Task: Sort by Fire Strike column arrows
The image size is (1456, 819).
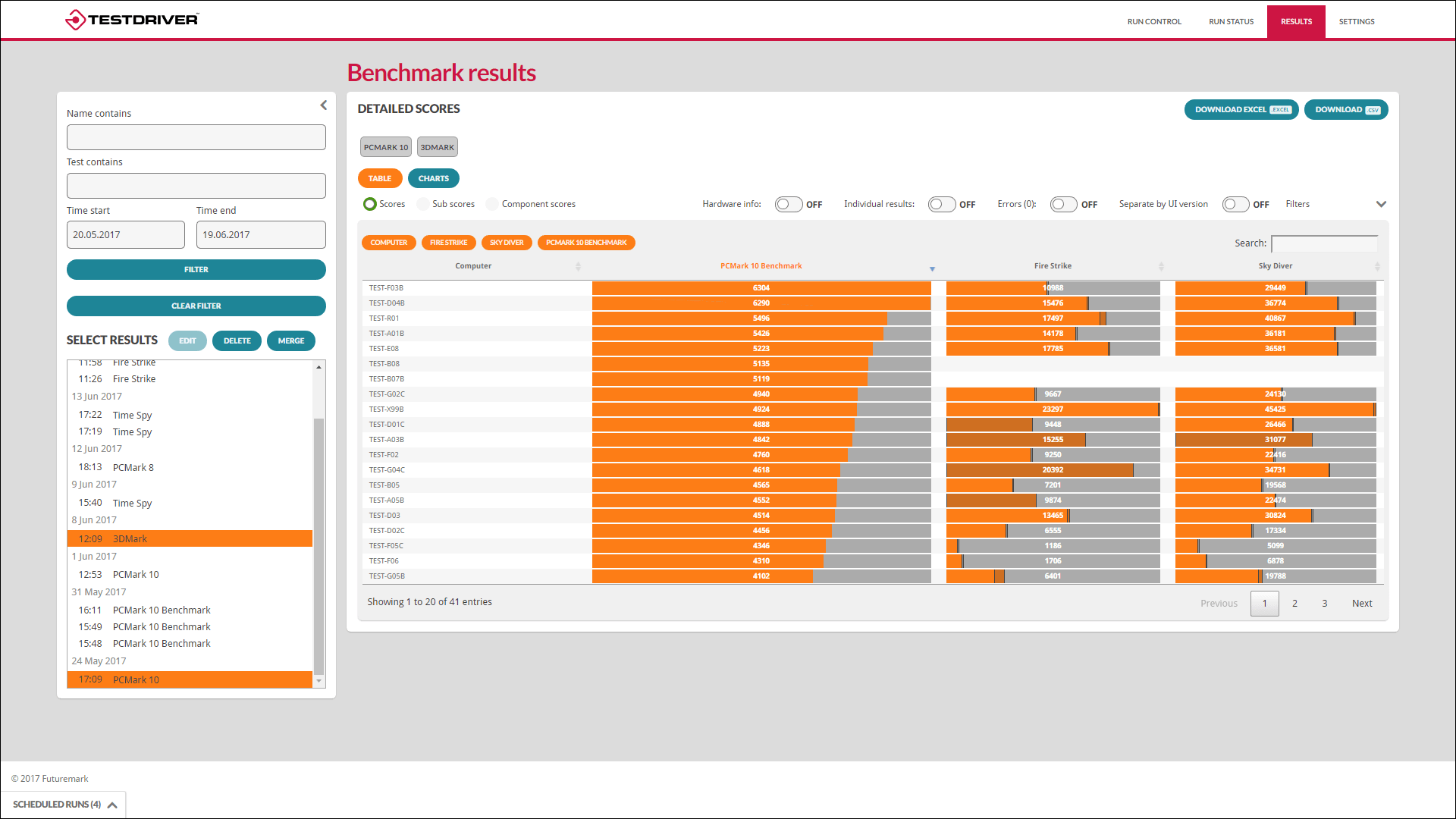Action: click(1161, 266)
